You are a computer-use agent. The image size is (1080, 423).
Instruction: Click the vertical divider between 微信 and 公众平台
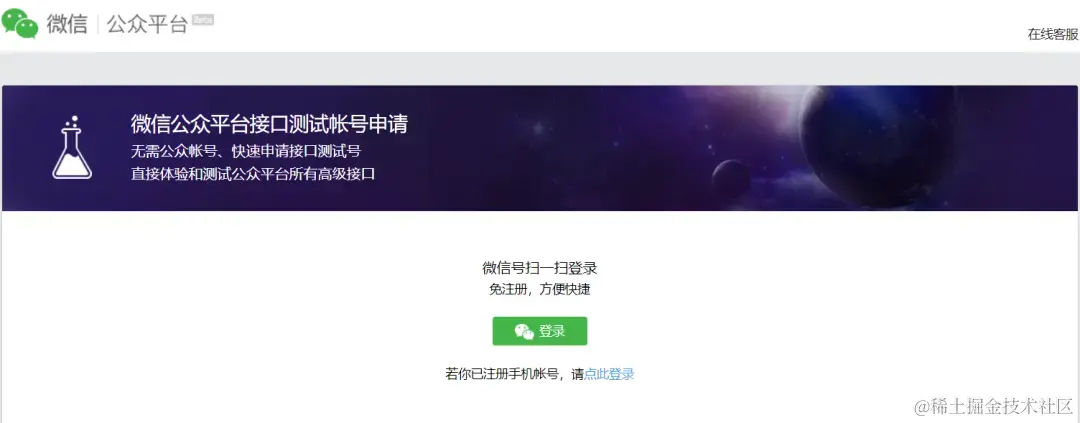tap(97, 25)
